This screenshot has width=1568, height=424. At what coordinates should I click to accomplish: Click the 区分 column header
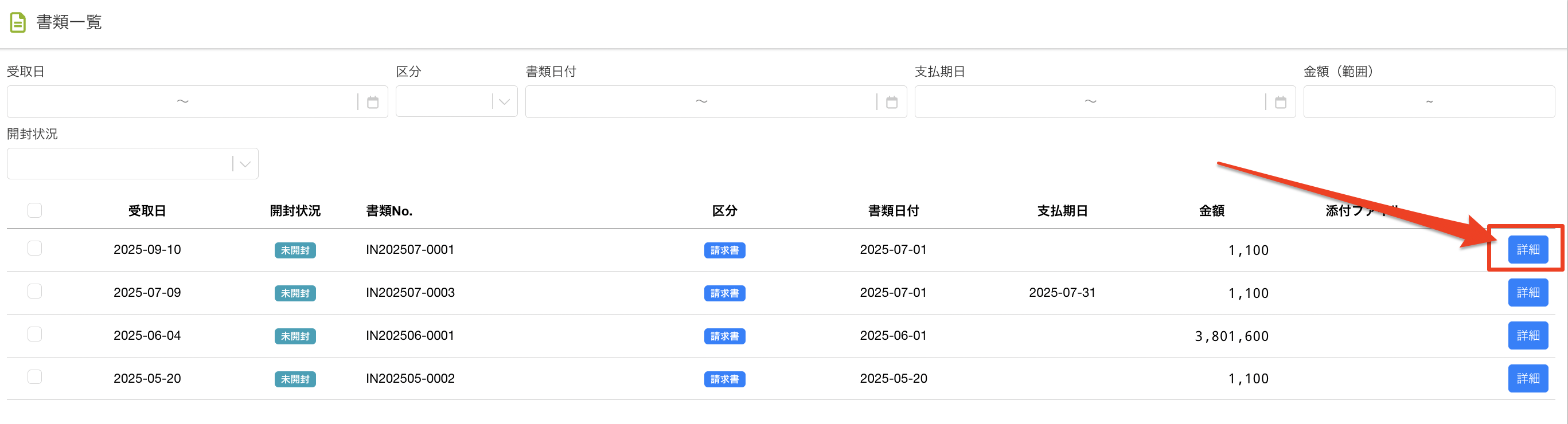(724, 211)
